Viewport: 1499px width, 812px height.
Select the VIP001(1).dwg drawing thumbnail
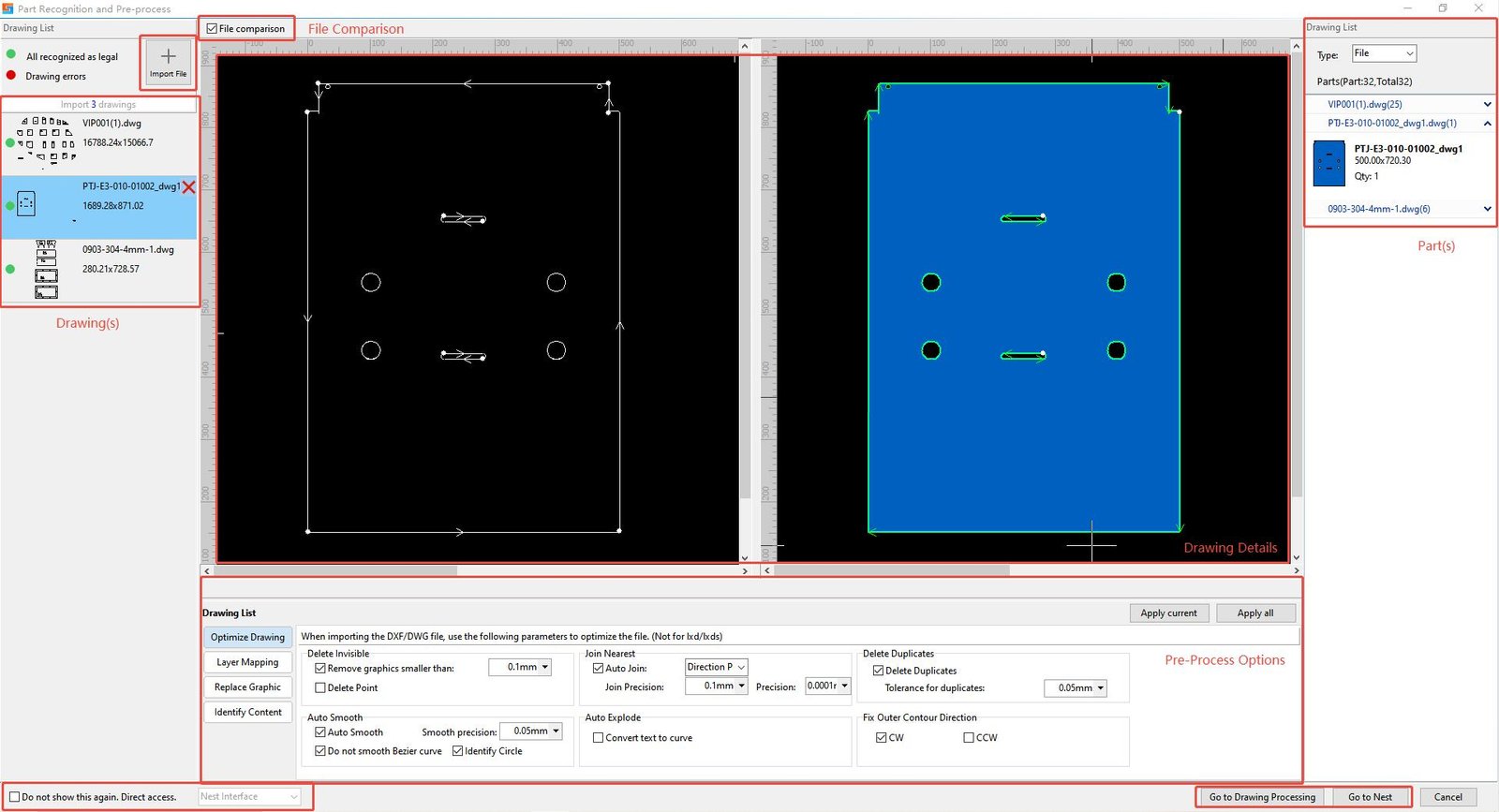[45, 141]
